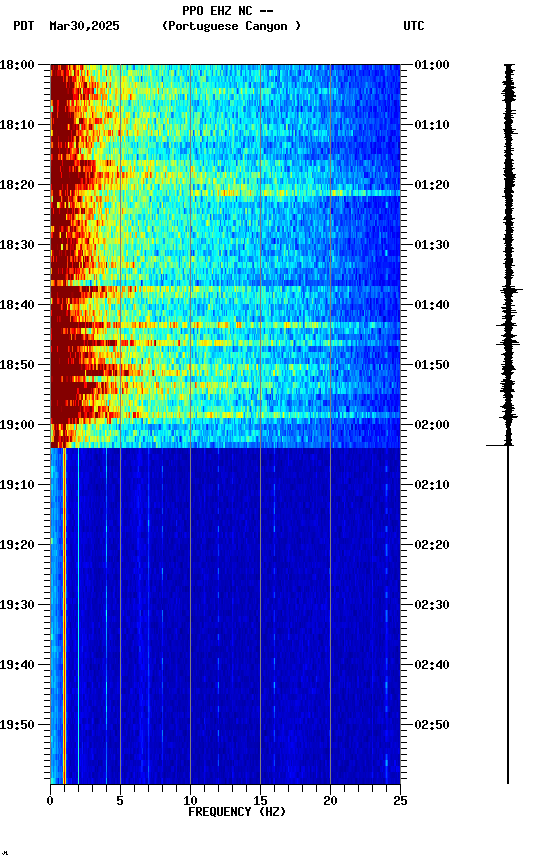Click the red vertical line at 1 Hz in the quiet section
The image size is (552, 864).
point(64,616)
